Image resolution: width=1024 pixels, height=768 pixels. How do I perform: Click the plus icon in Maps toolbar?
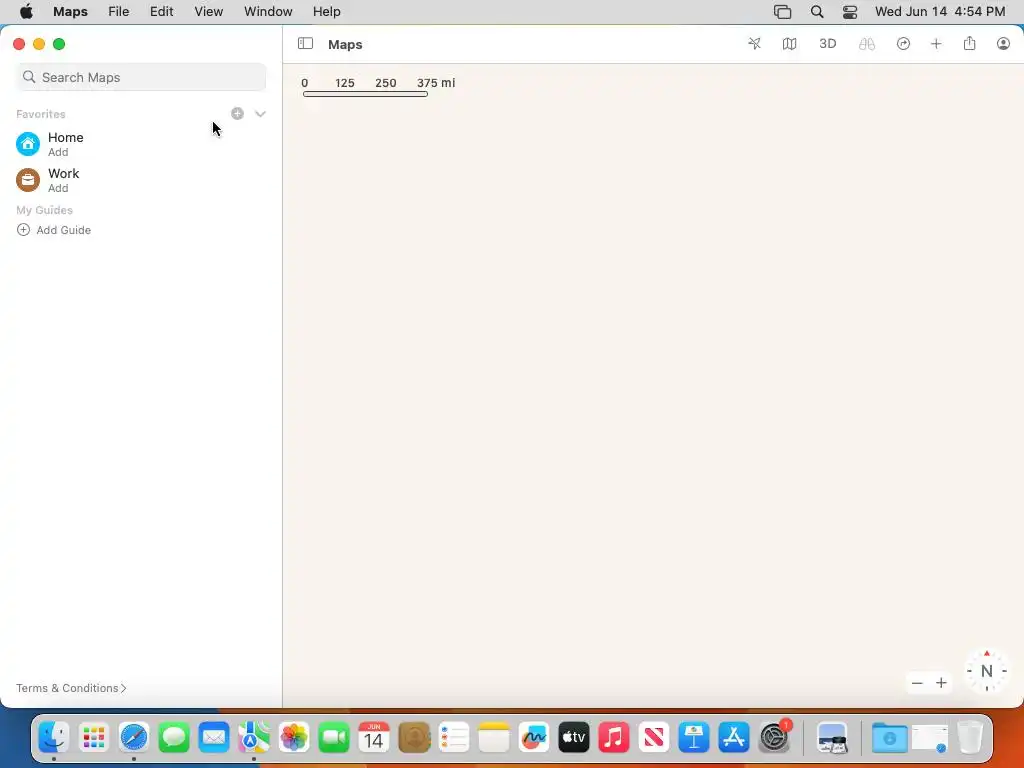(x=936, y=44)
